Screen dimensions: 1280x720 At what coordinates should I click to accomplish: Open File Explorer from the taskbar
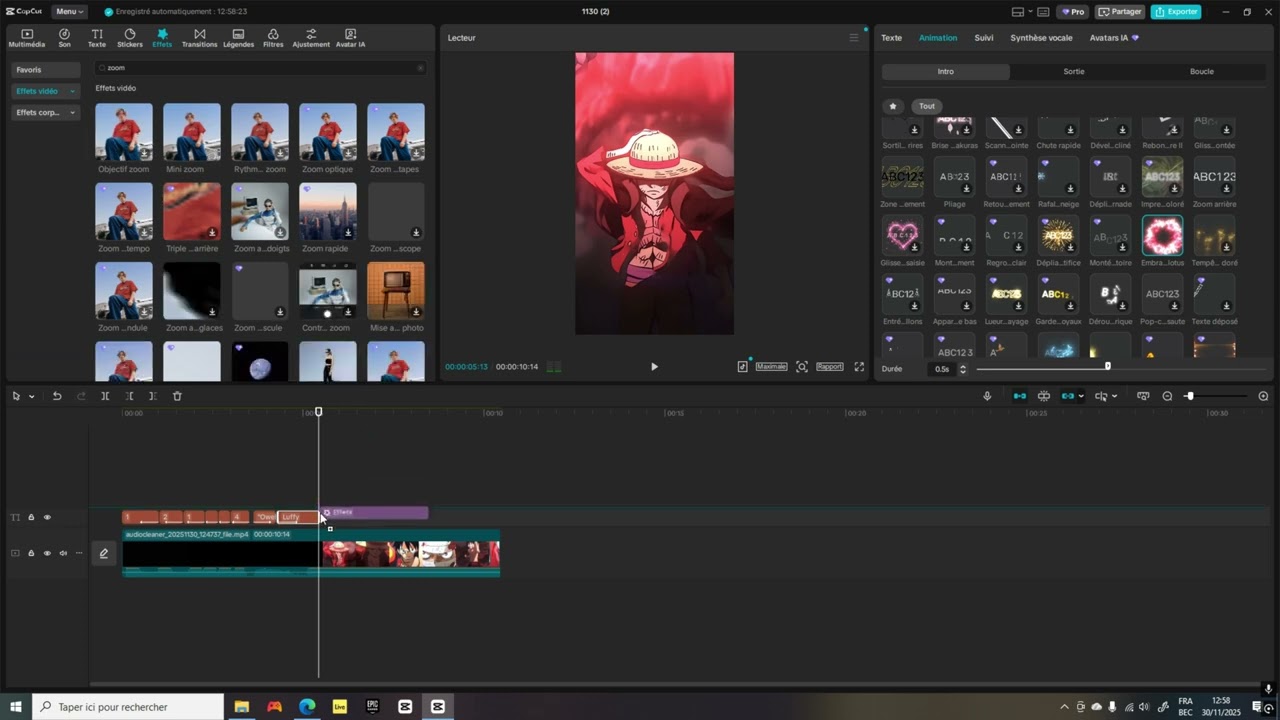pyautogui.click(x=242, y=707)
